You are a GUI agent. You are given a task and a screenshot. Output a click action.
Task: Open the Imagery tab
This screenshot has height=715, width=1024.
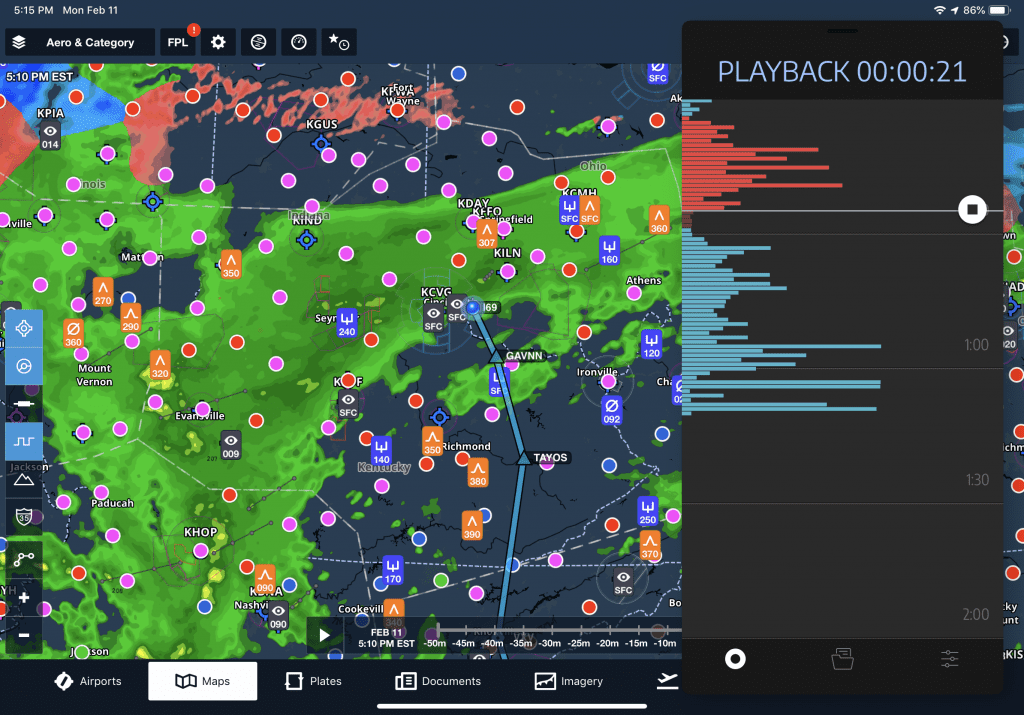click(x=569, y=681)
